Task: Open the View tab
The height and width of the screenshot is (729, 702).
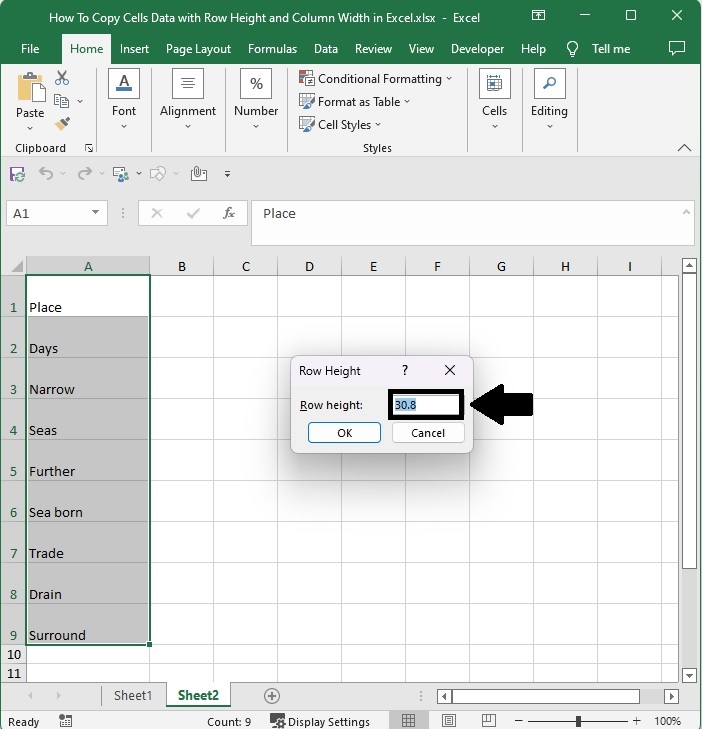Action: (x=421, y=48)
